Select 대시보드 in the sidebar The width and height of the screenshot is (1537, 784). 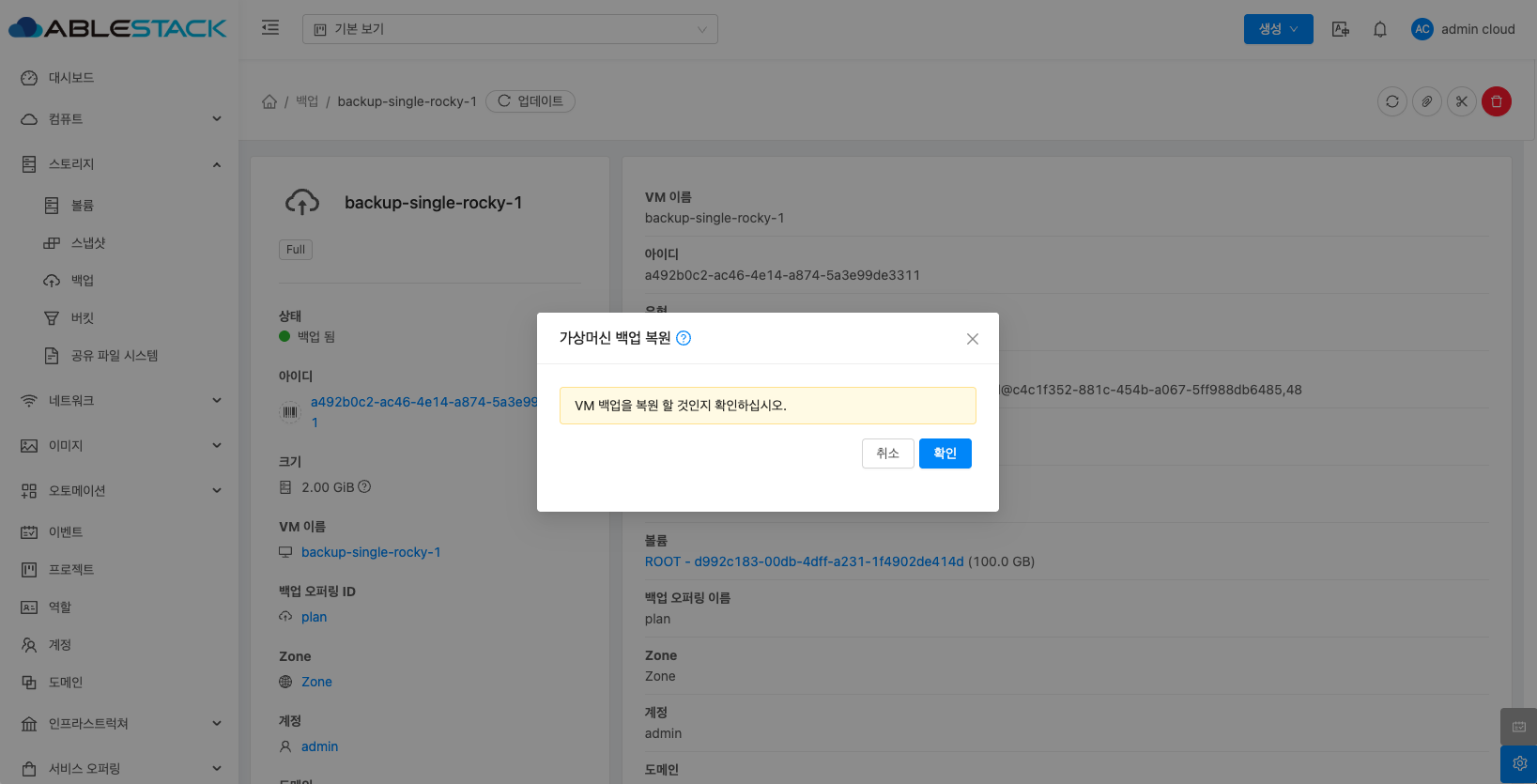click(x=71, y=78)
